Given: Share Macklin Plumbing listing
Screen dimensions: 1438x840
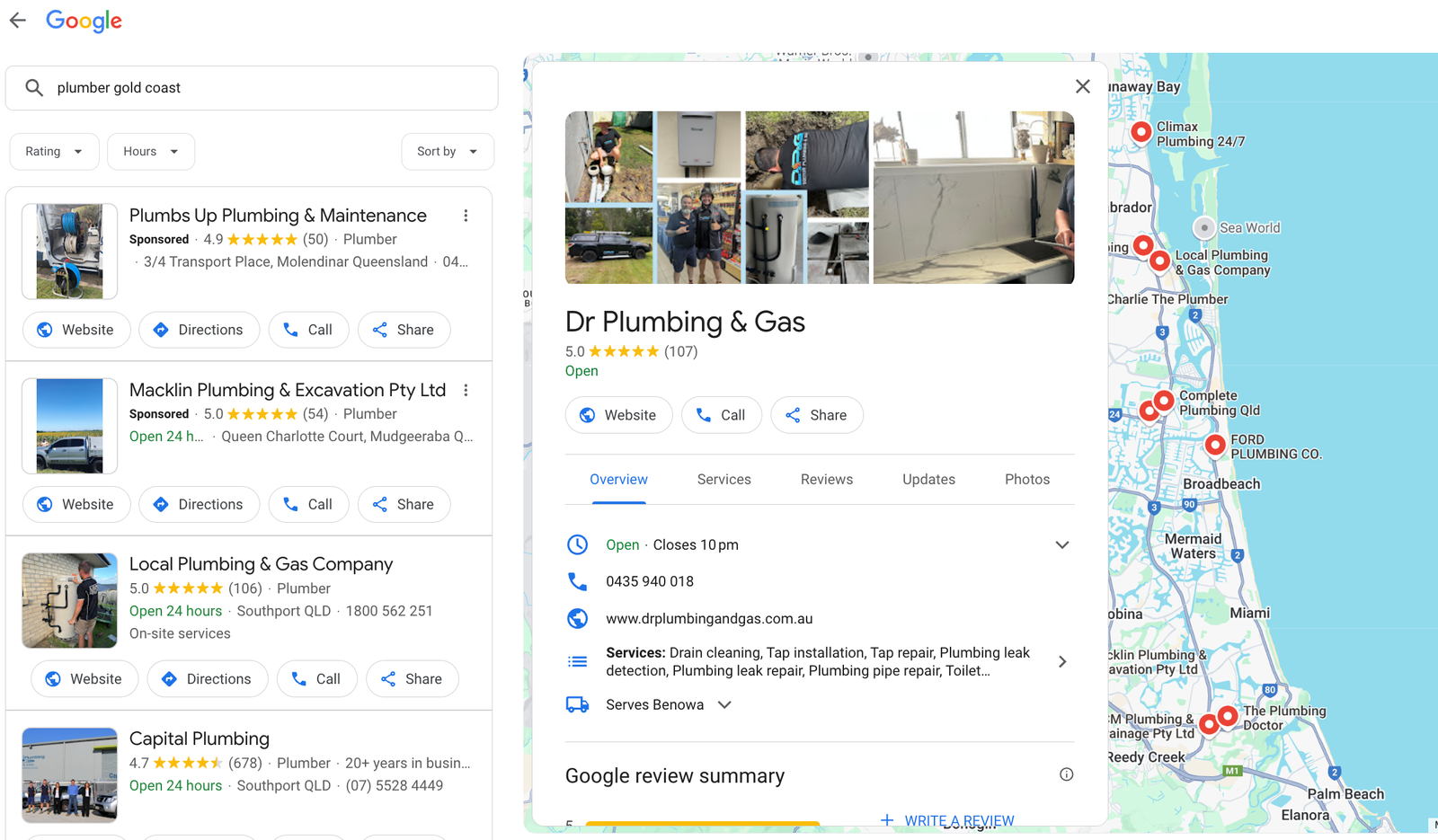Looking at the screenshot, I should [x=404, y=504].
